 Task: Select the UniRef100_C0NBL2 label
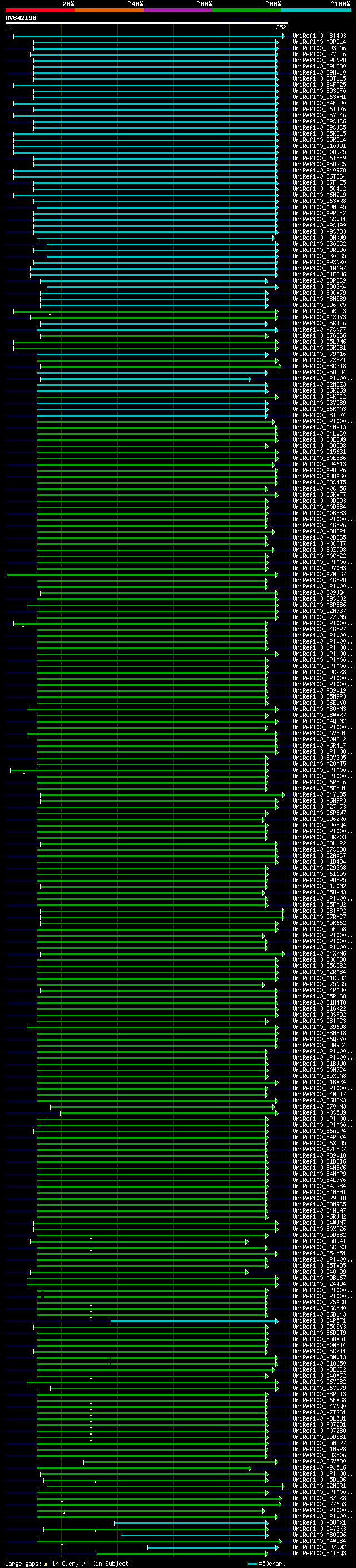[319, 740]
